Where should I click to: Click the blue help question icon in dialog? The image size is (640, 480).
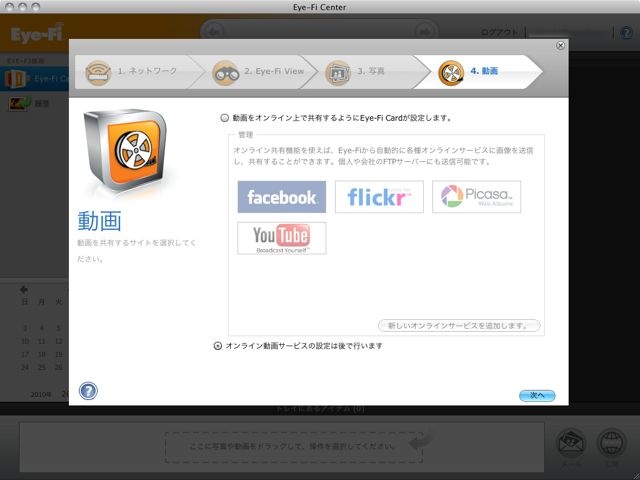tap(88, 391)
